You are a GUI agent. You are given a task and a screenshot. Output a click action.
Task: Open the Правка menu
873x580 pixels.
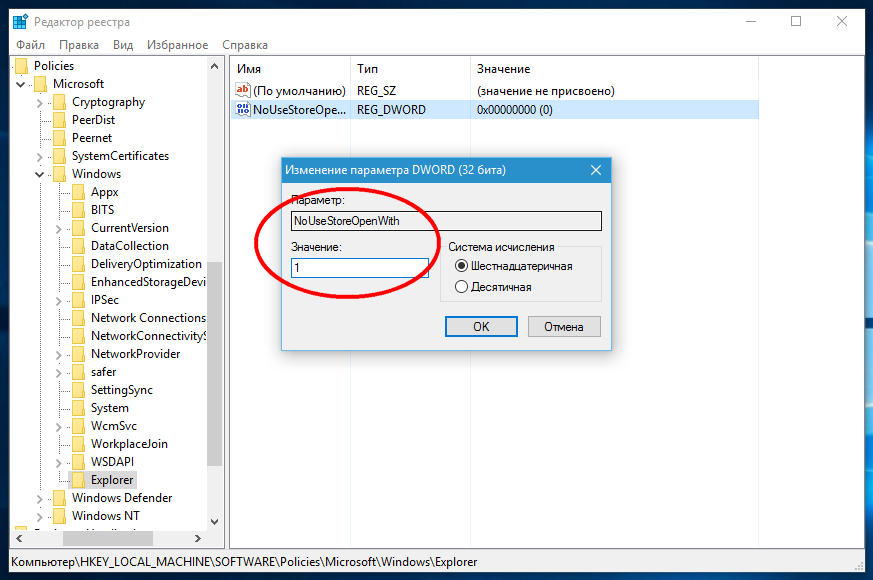79,45
